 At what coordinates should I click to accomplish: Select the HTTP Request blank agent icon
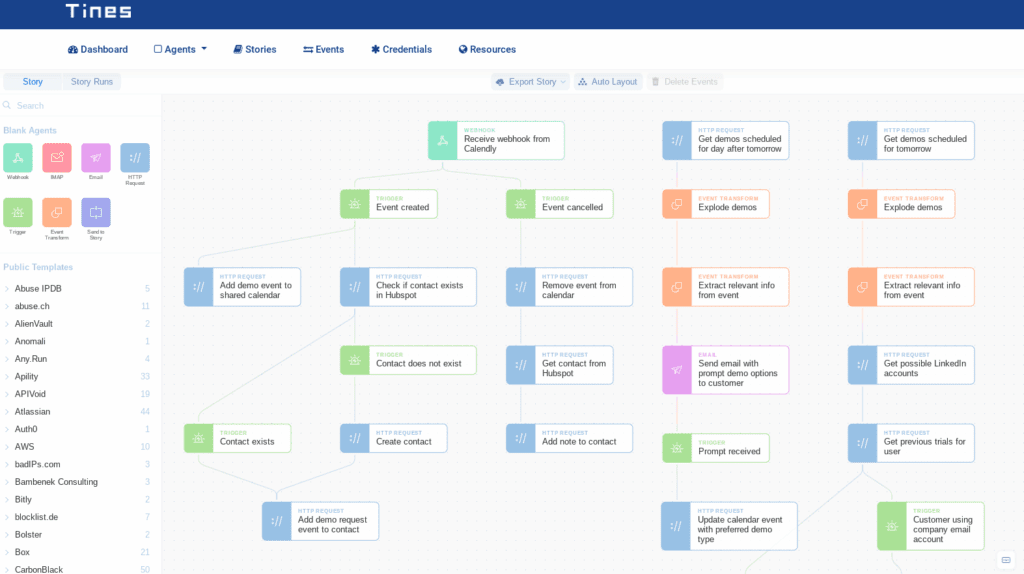coord(135,158)
